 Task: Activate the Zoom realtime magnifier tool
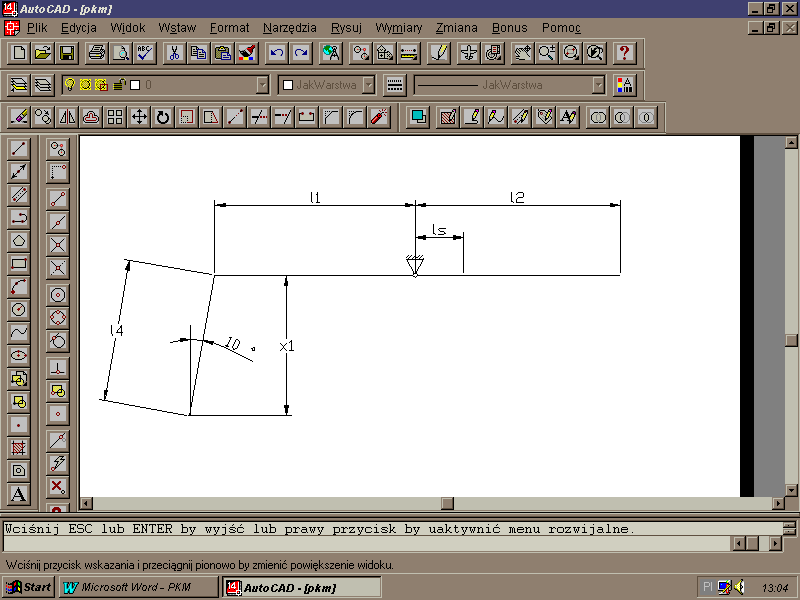point(546,53)
